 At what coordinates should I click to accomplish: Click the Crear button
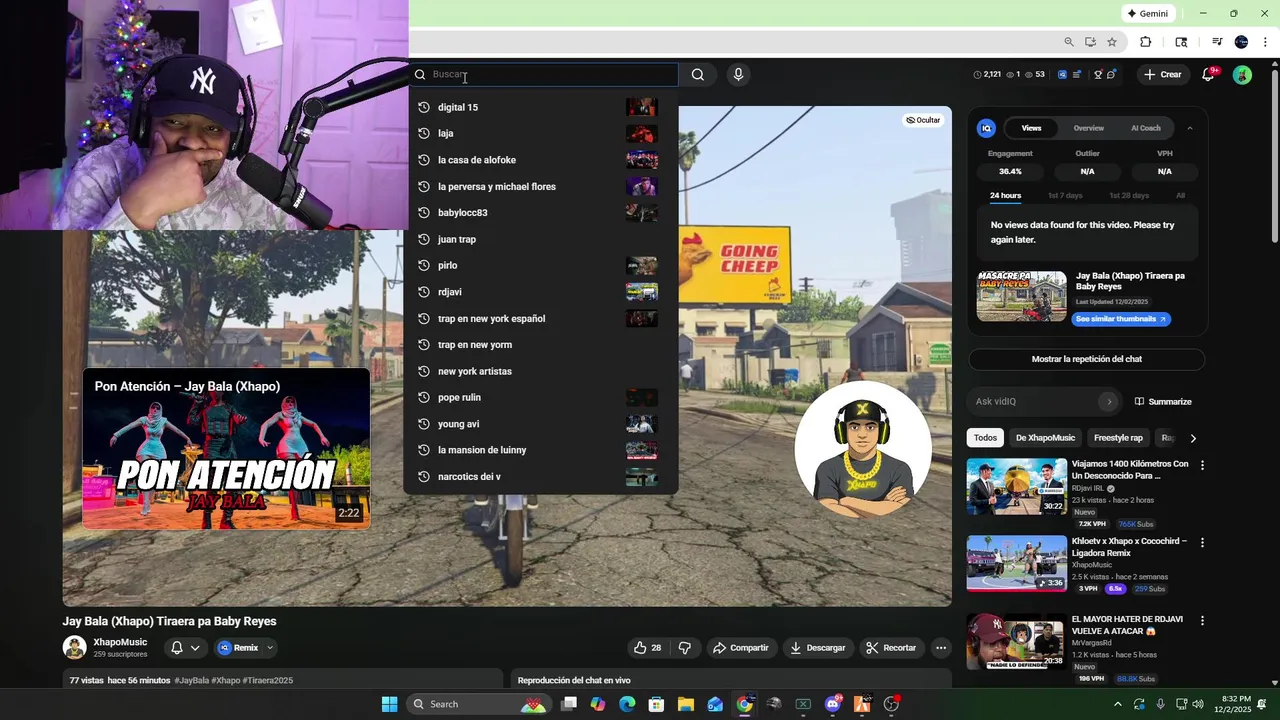click(x=1162, y=74)
